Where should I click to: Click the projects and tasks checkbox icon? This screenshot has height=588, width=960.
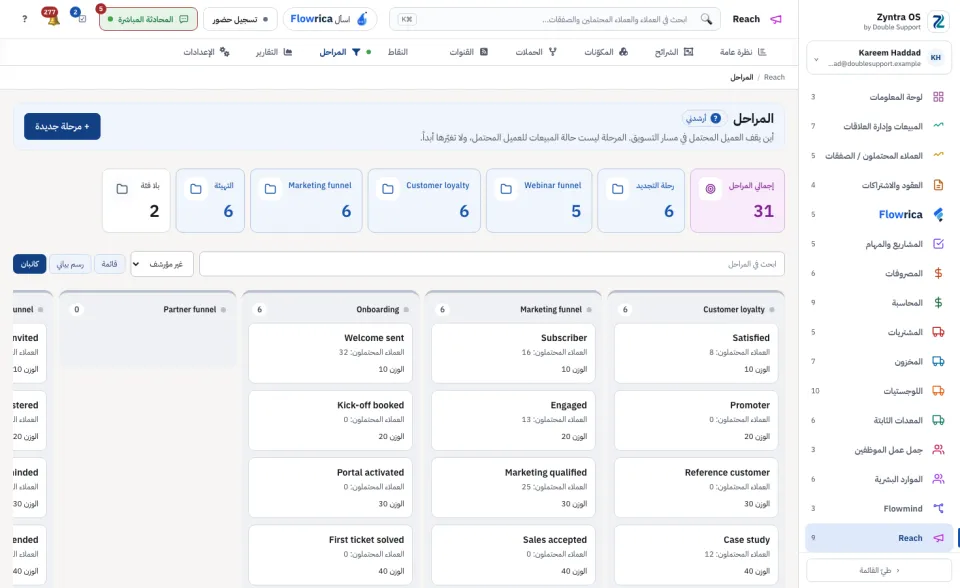point(938,244)
